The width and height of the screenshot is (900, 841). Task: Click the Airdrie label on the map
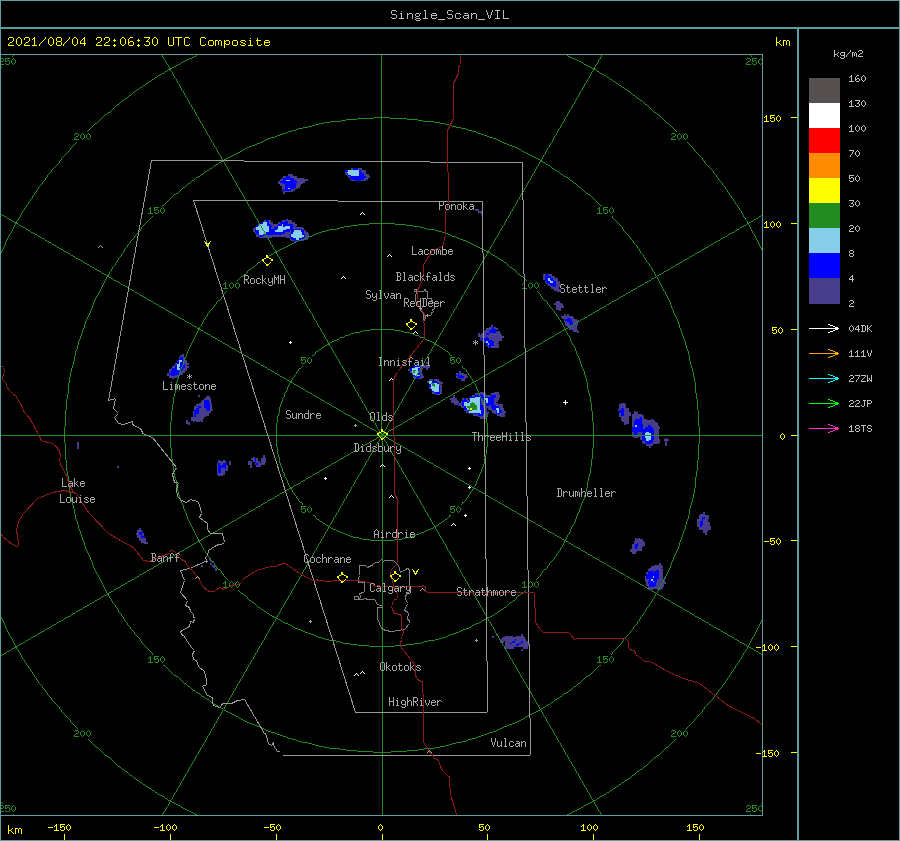[x=394, y=534]
